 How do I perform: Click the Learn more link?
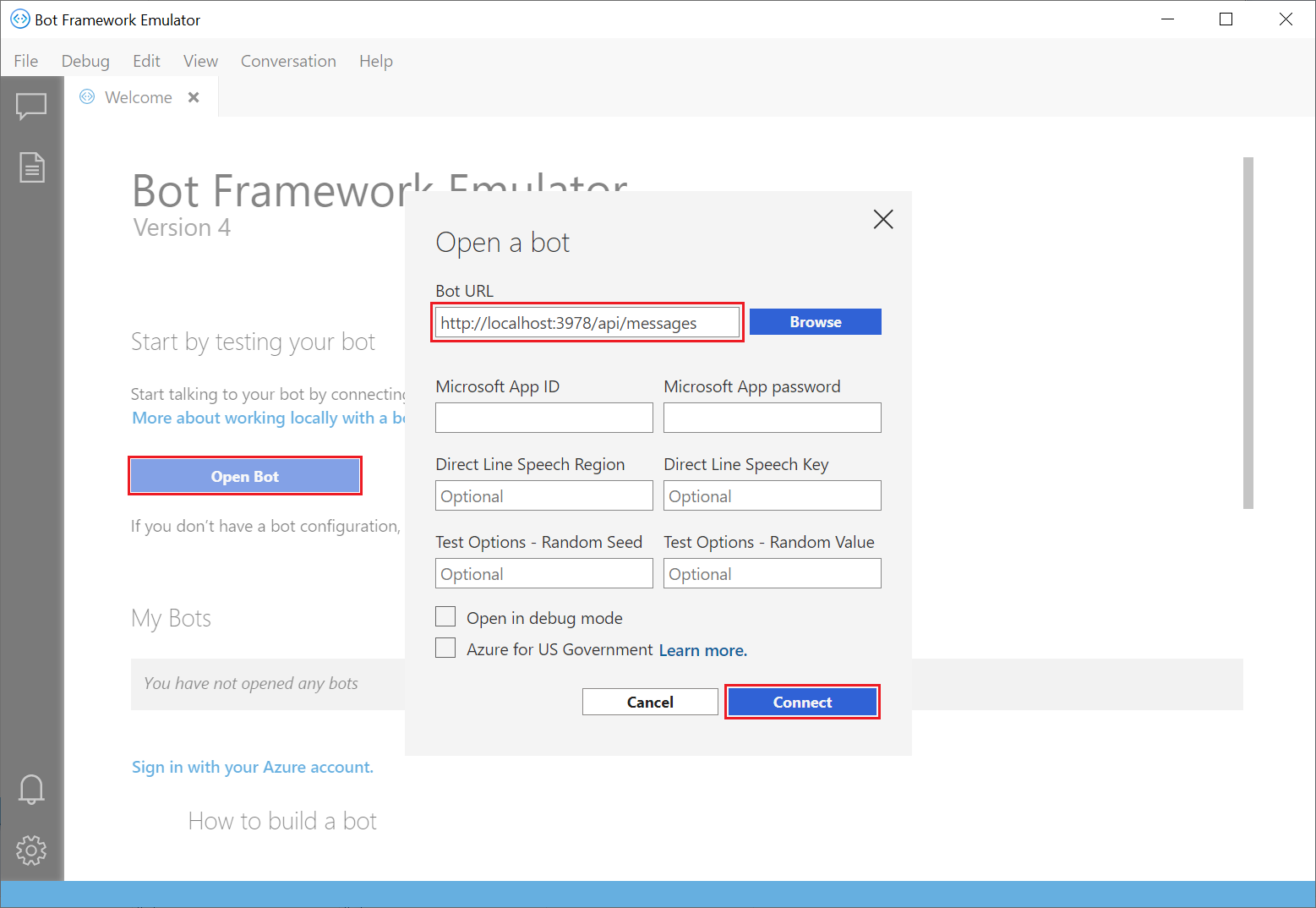click(702, 649)
